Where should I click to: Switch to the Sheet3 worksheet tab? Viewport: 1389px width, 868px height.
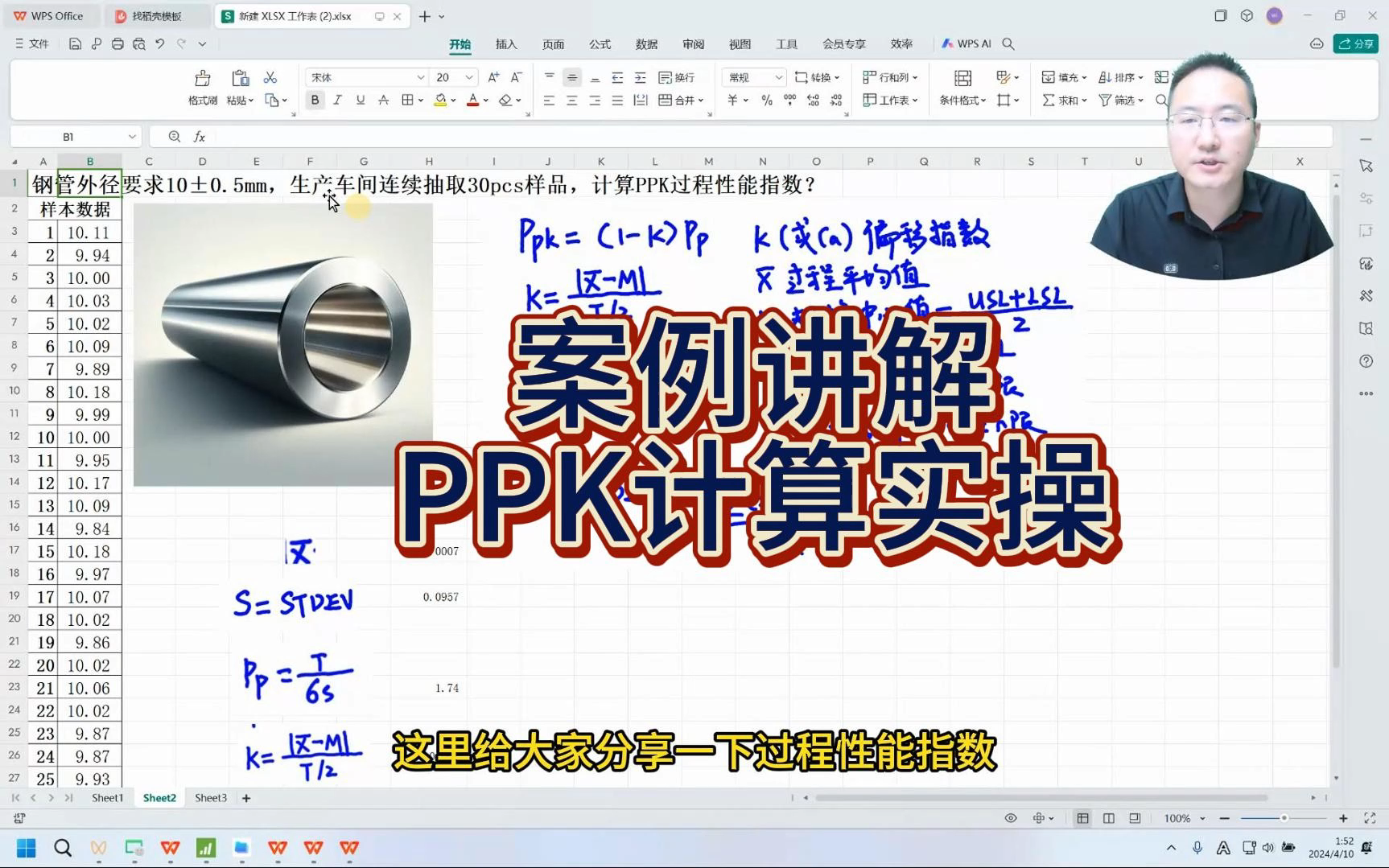click(x=209, y=797)
